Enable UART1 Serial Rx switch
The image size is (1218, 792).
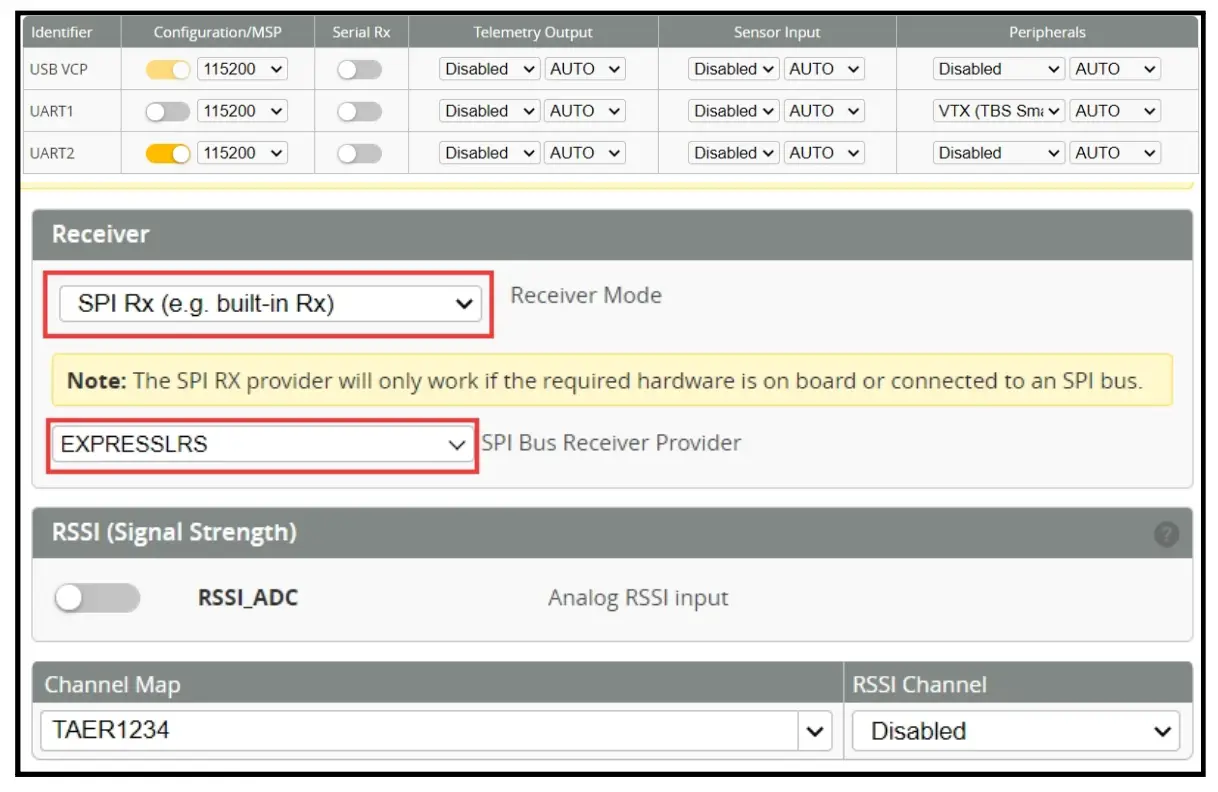[360, 112]
